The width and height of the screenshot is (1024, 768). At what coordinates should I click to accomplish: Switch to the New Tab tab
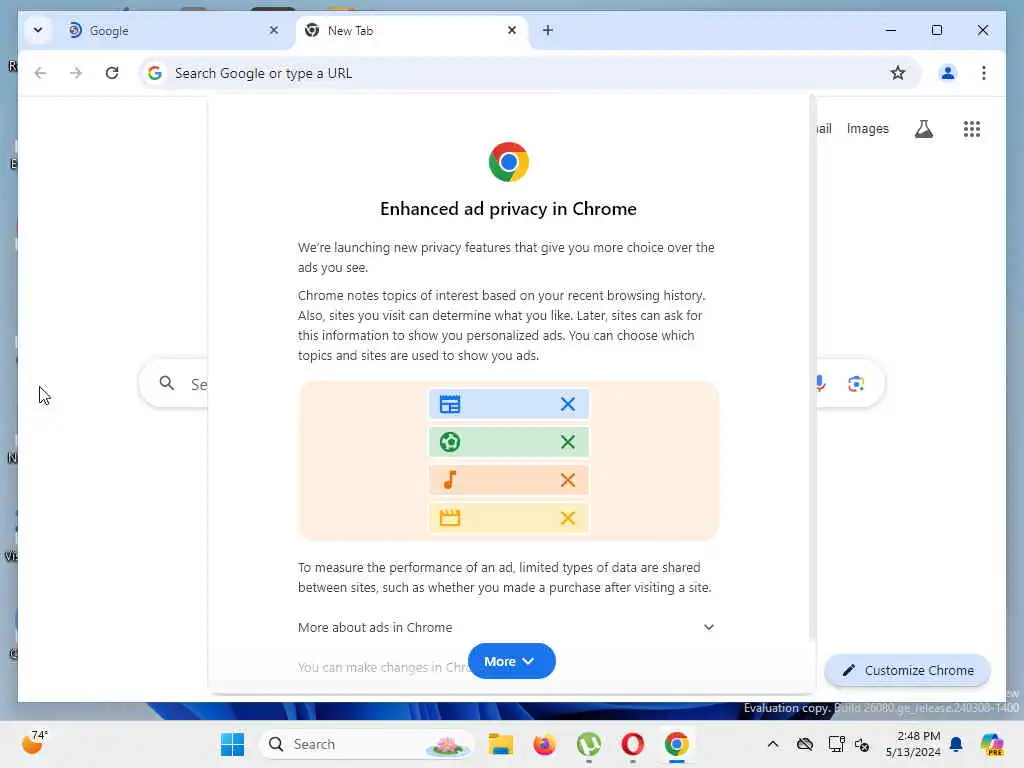click(412, 31)
